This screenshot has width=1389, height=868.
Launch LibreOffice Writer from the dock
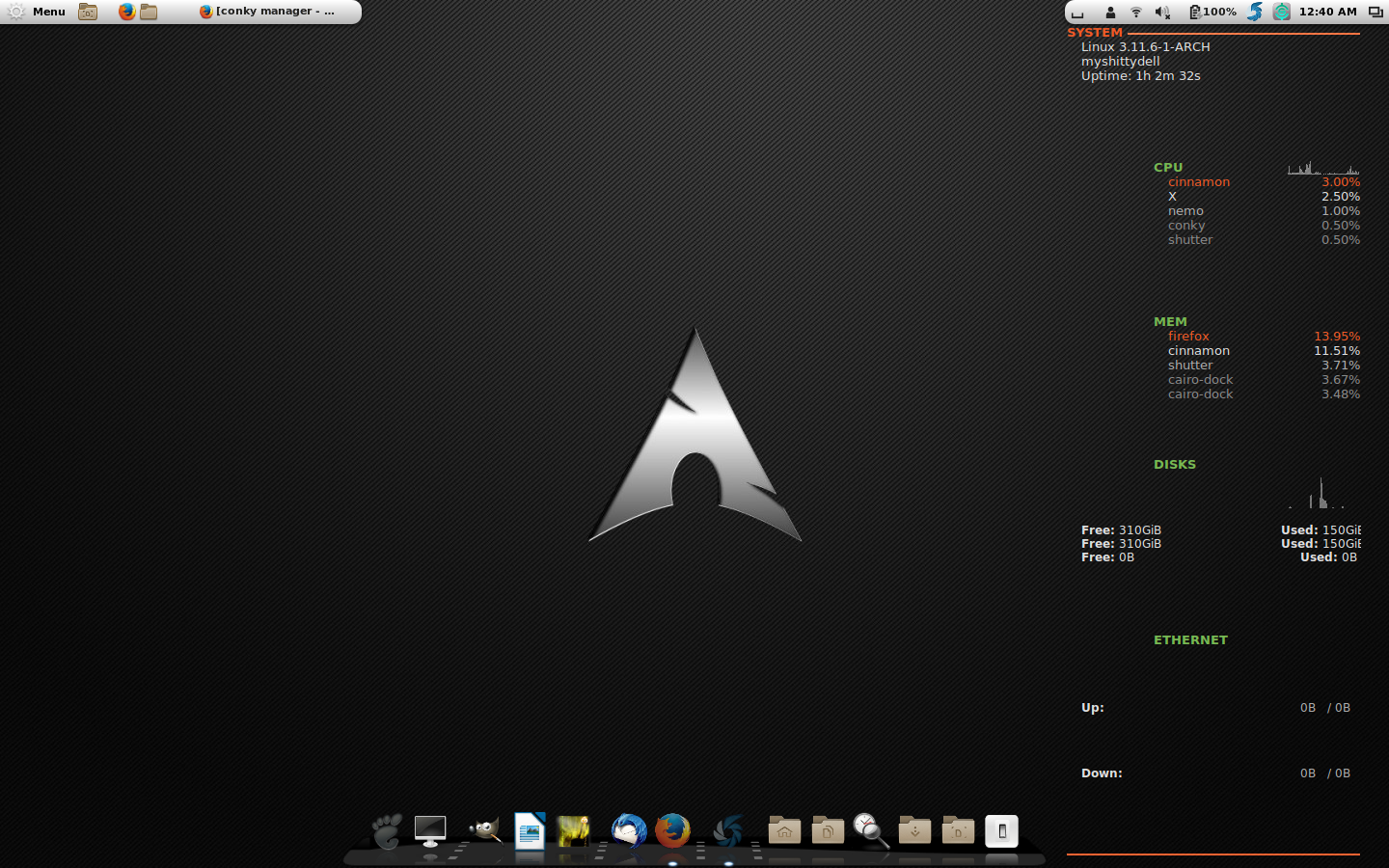pyautogui.click(x=530, y=830)
